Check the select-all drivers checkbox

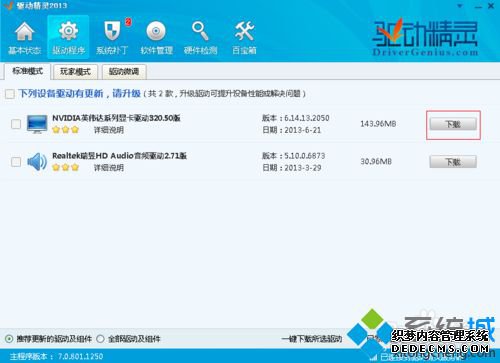[x=10, y=94]
